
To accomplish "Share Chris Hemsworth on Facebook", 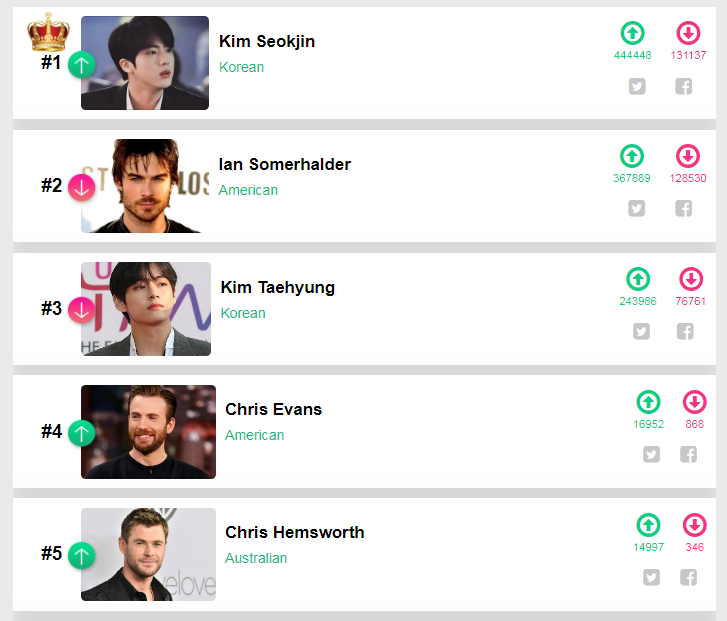I will coord(688,577).
